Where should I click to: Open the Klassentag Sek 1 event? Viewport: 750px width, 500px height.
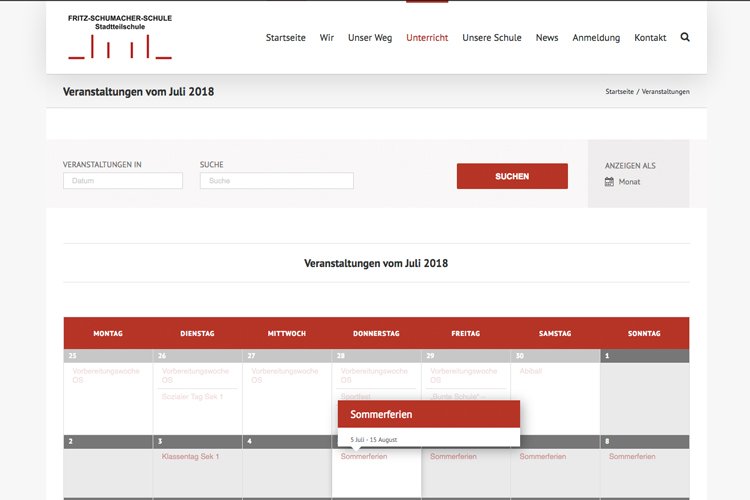pos(190,457)
